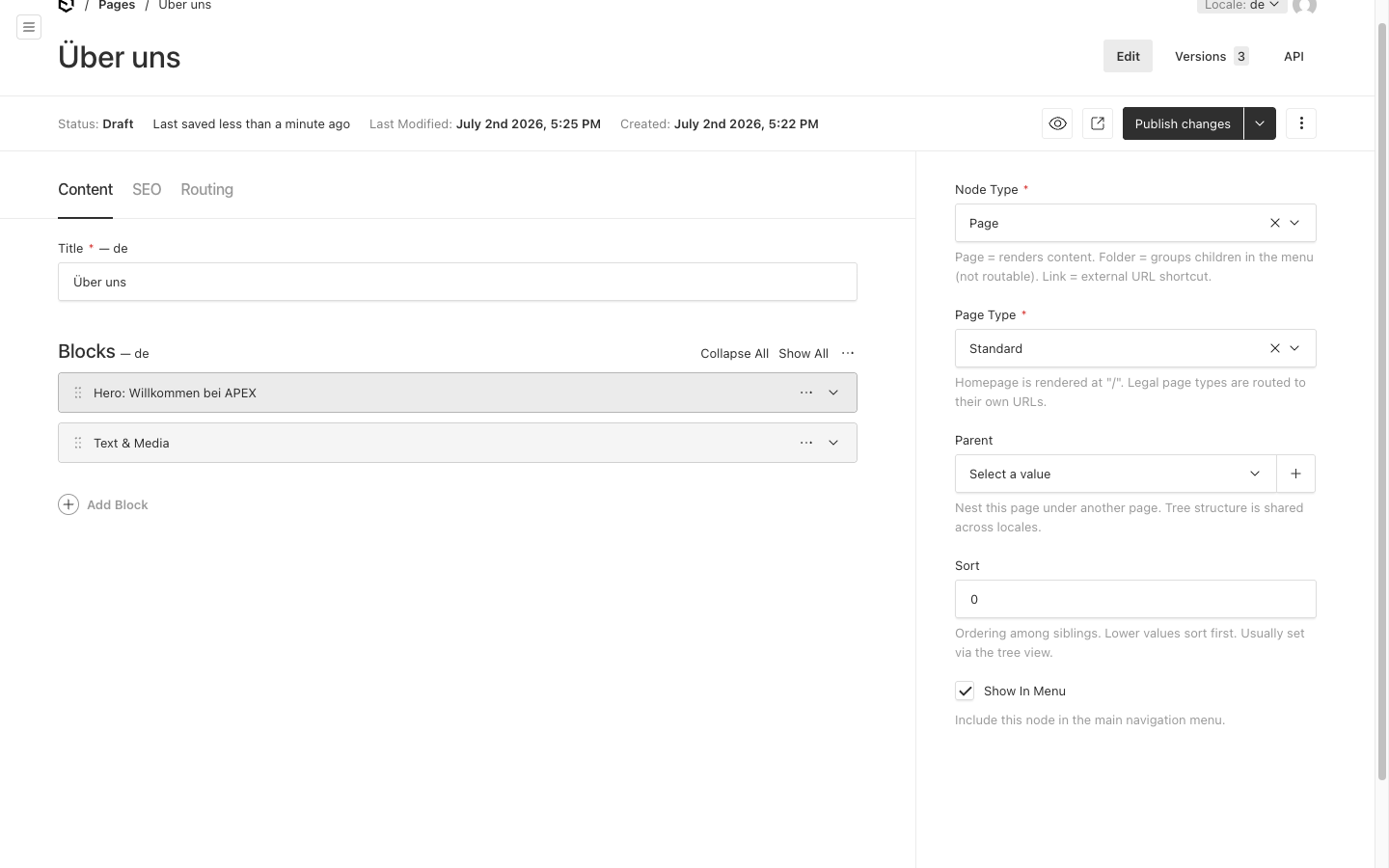Clear the Node Type value

pos(1275,223)
